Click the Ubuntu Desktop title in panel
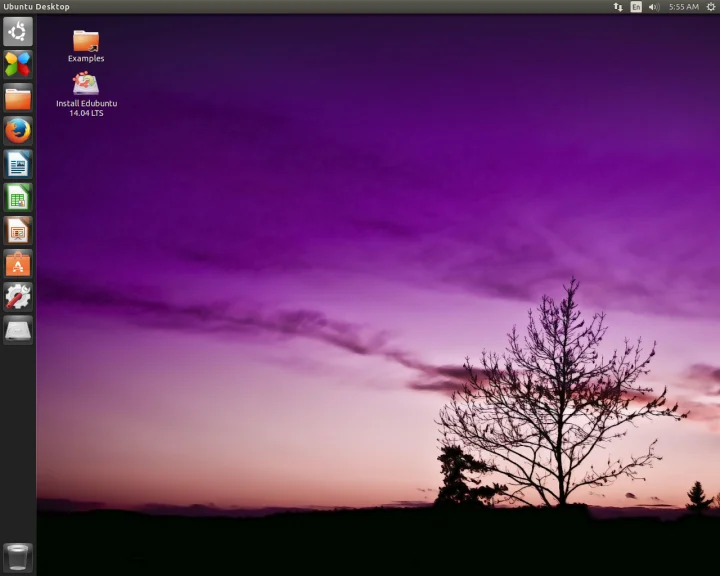Image resolution: width=720 pixels, height=576 pixels. (37, 7)
